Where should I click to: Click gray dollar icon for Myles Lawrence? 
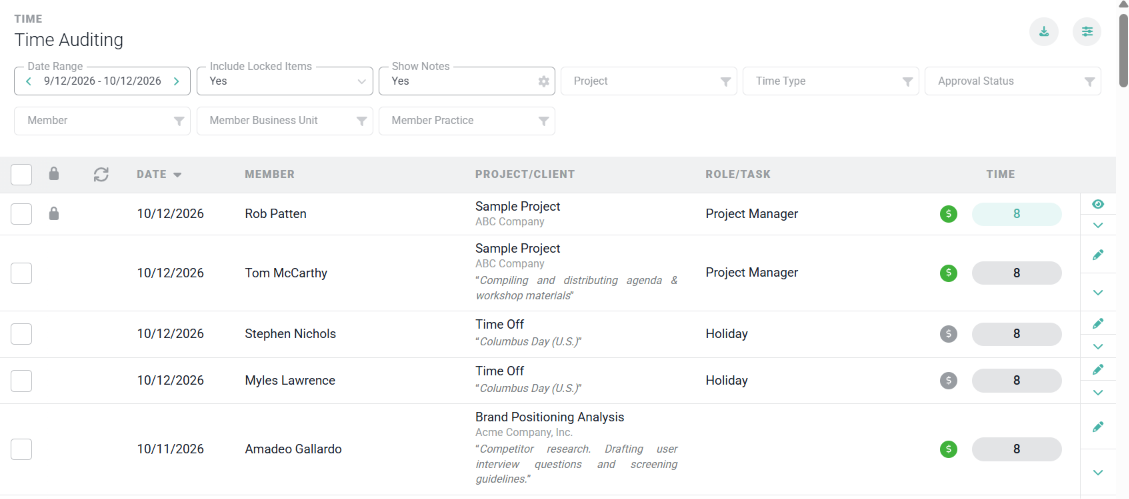tap(948, 380)
